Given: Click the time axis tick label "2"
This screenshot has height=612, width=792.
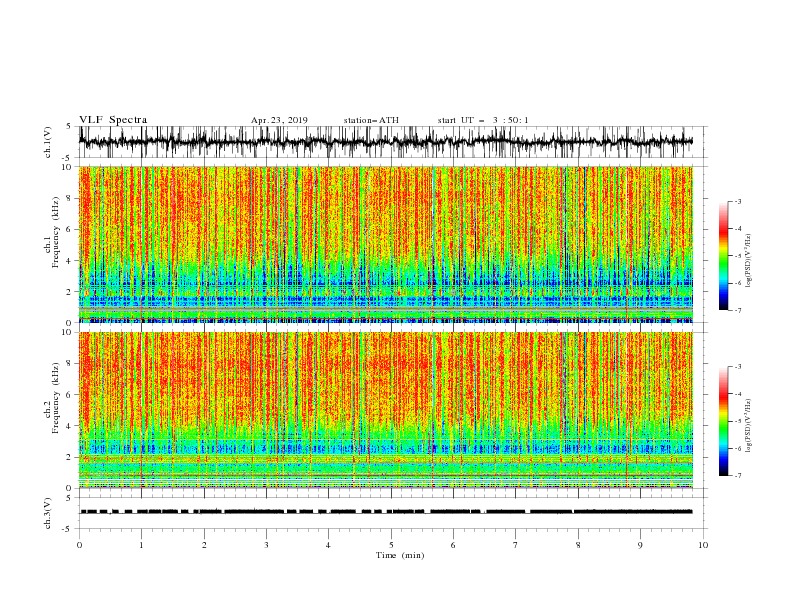Looking at the screenshot, I should click(204, 545).
